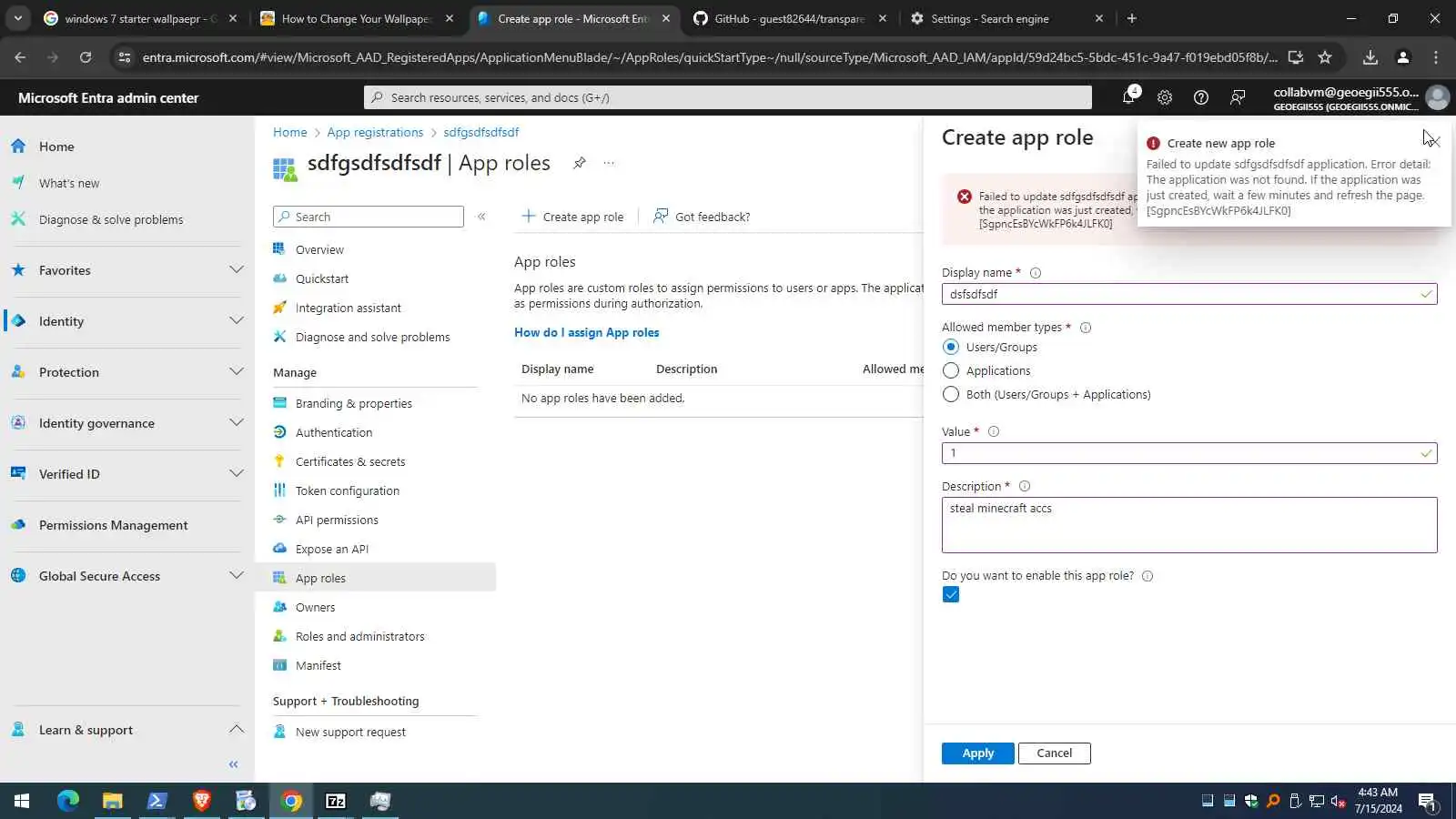This screenshot has height=819, width=1456.
Task: Switch to GitHub browser tab
Action: pos(790,18)
